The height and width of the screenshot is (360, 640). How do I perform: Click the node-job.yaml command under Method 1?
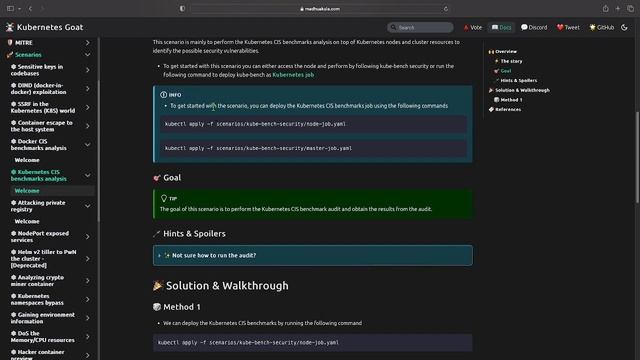(248, 343)
